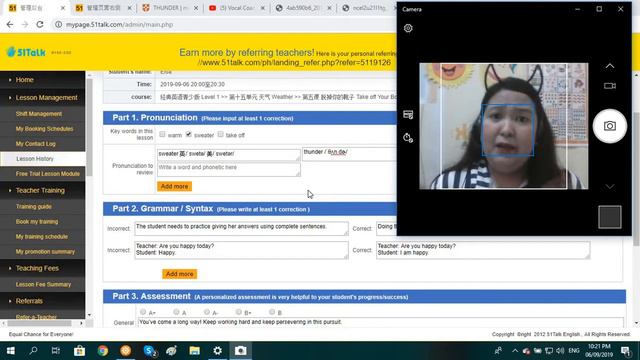640x360 pixels.
Task: Switch to second 51Talk browser tab
Action: point(104,8)
